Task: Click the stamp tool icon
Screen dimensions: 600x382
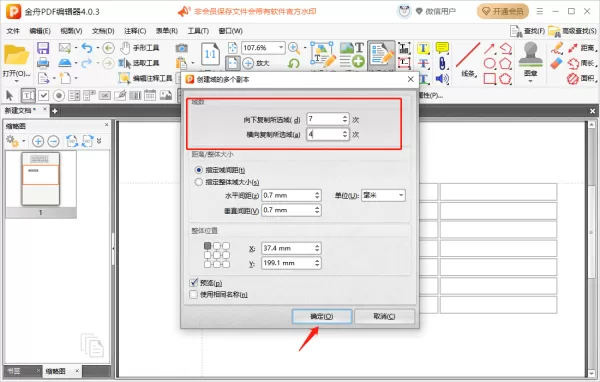Action: pos(530,55)
